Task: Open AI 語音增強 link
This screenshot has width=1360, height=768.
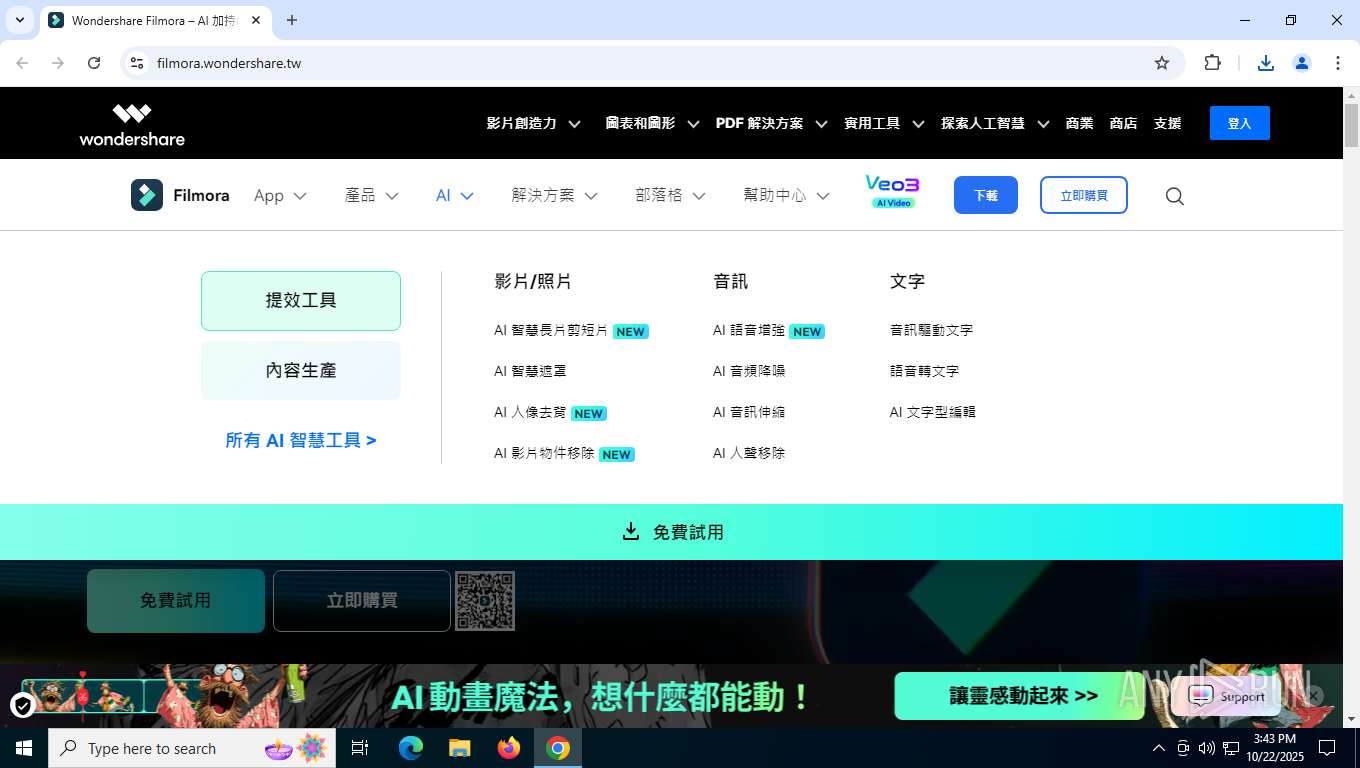Action: pyautogui.click(x=749, y=330)
